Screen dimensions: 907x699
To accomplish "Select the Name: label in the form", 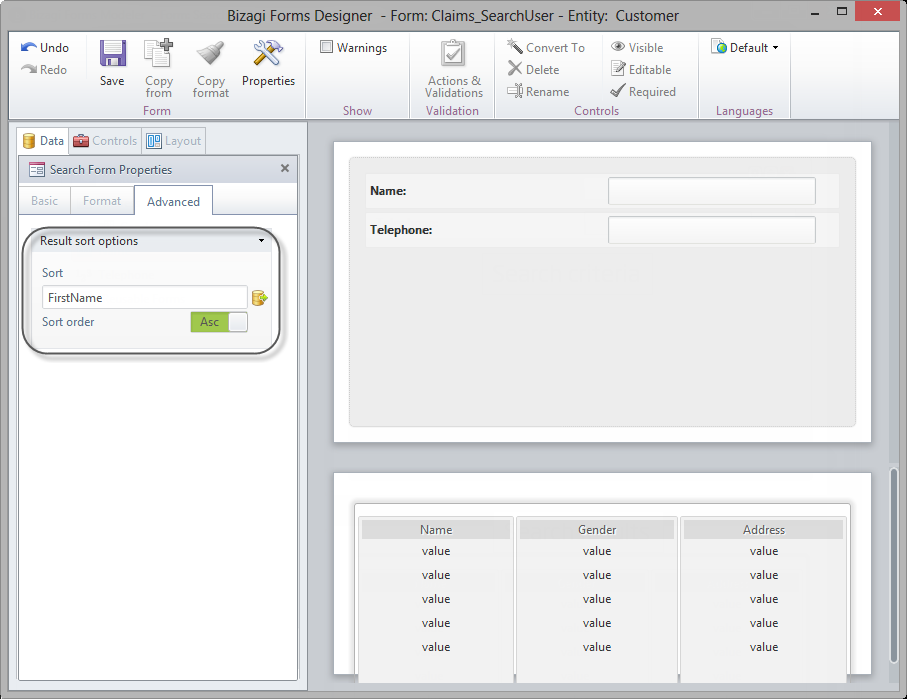I will click(388, 191).
